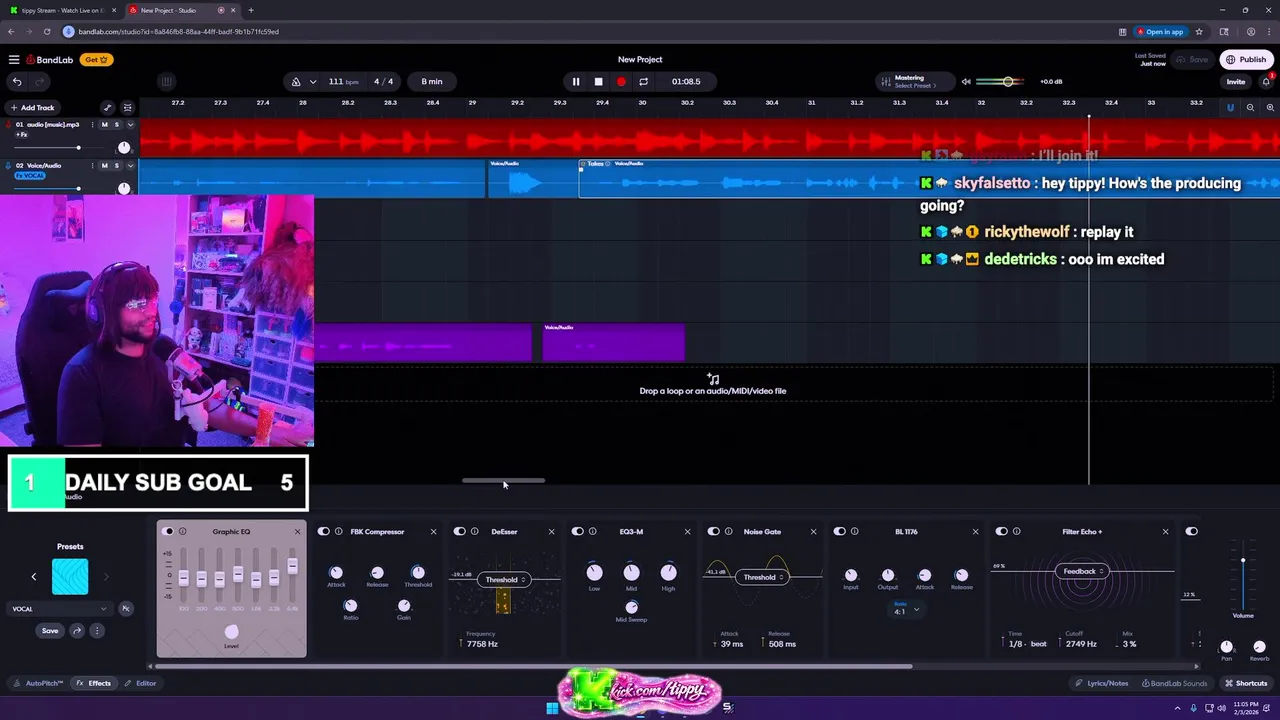Screen dimensions: 1280x720
Task: Pause playback with the pause button
Action: (576, 82)
